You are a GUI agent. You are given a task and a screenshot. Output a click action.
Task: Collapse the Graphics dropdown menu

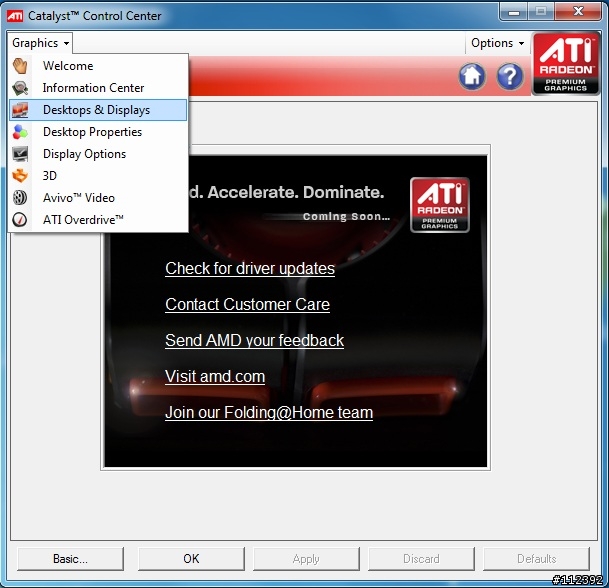pos(40,43)
